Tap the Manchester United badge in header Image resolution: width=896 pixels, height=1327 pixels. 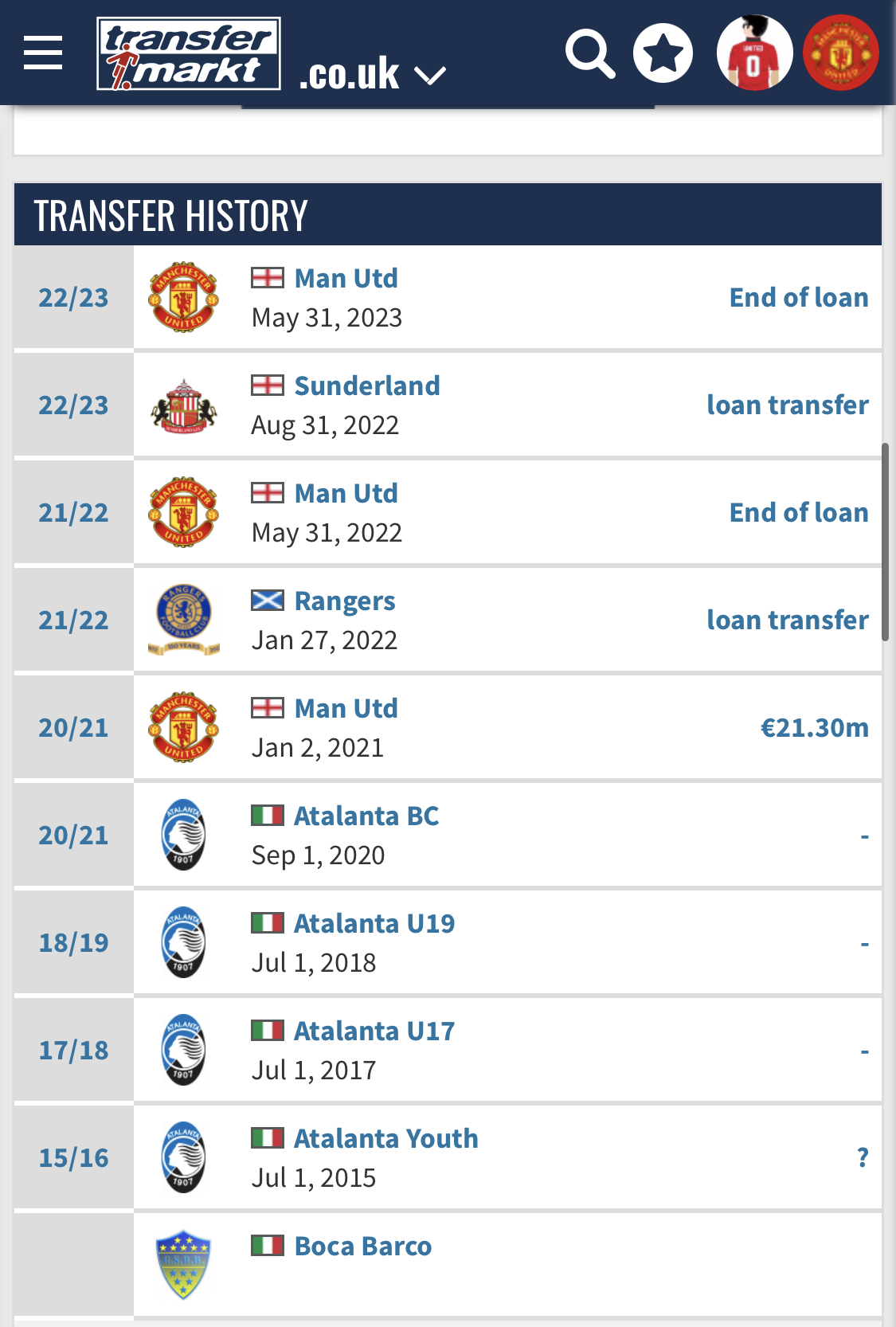pos(840,53)
